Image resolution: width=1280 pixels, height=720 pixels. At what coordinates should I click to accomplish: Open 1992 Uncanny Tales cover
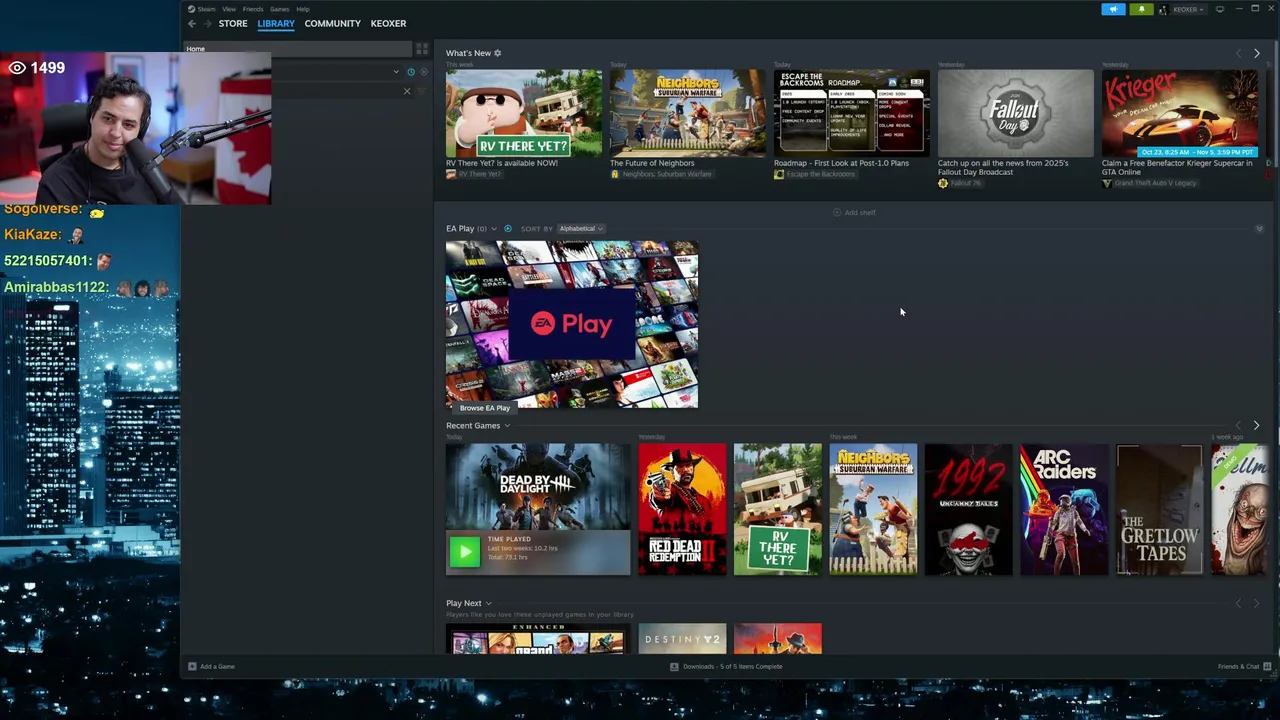[969, 510]
